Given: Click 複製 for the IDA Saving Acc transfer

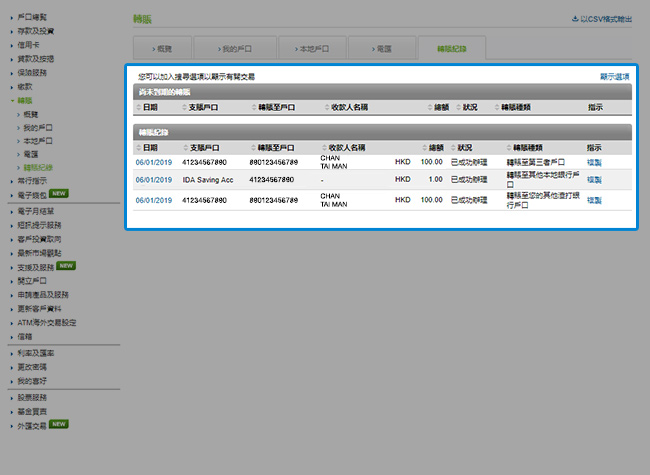Looking at the screenshot, I should 594,179.
